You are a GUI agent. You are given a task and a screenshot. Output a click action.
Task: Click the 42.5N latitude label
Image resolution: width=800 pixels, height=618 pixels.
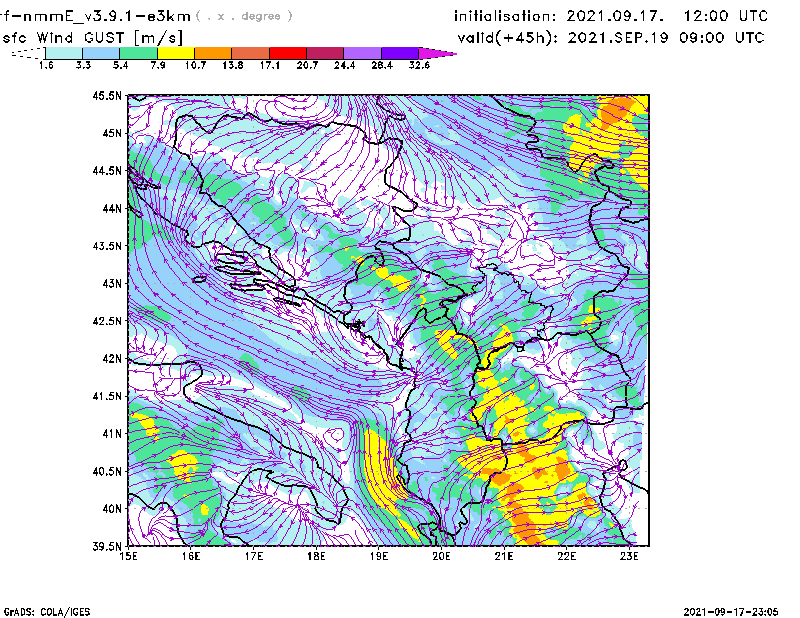107,321
